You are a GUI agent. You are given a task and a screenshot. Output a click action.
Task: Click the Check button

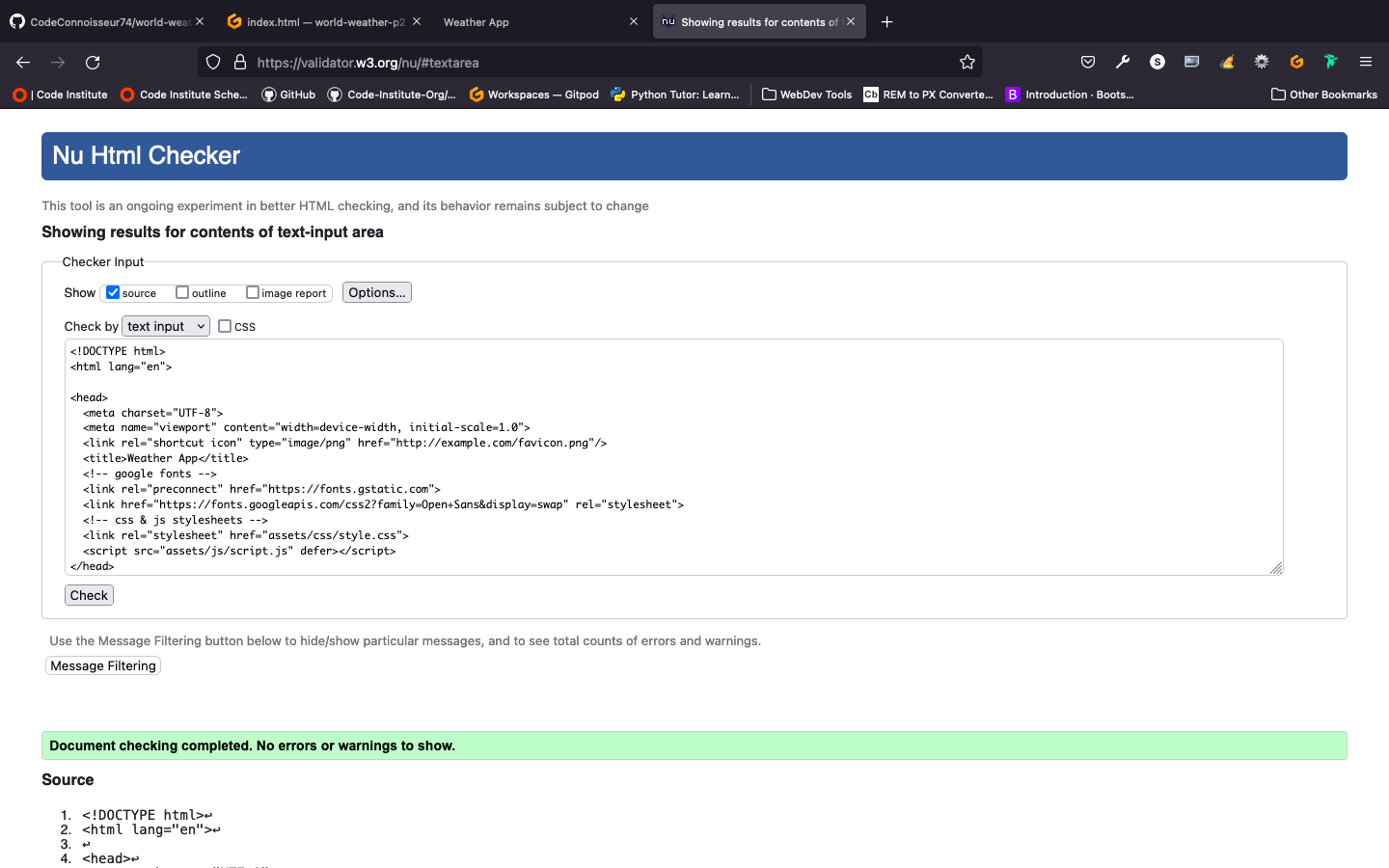point(89,595)
